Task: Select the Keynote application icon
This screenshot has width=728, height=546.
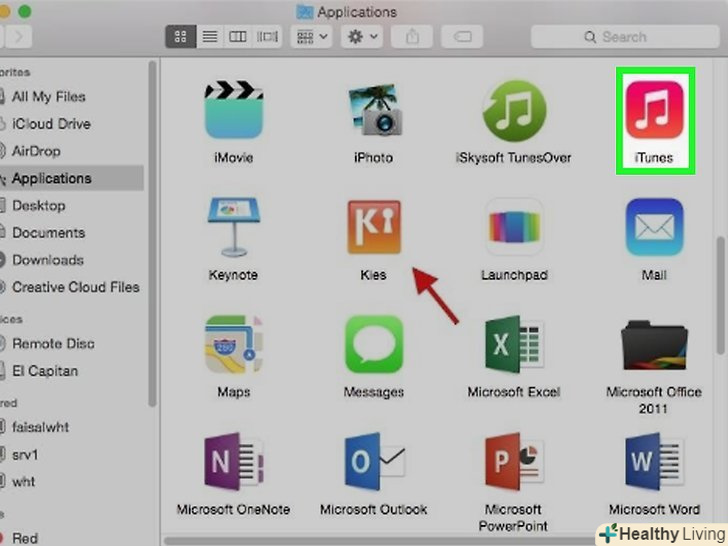Action: 234,227
